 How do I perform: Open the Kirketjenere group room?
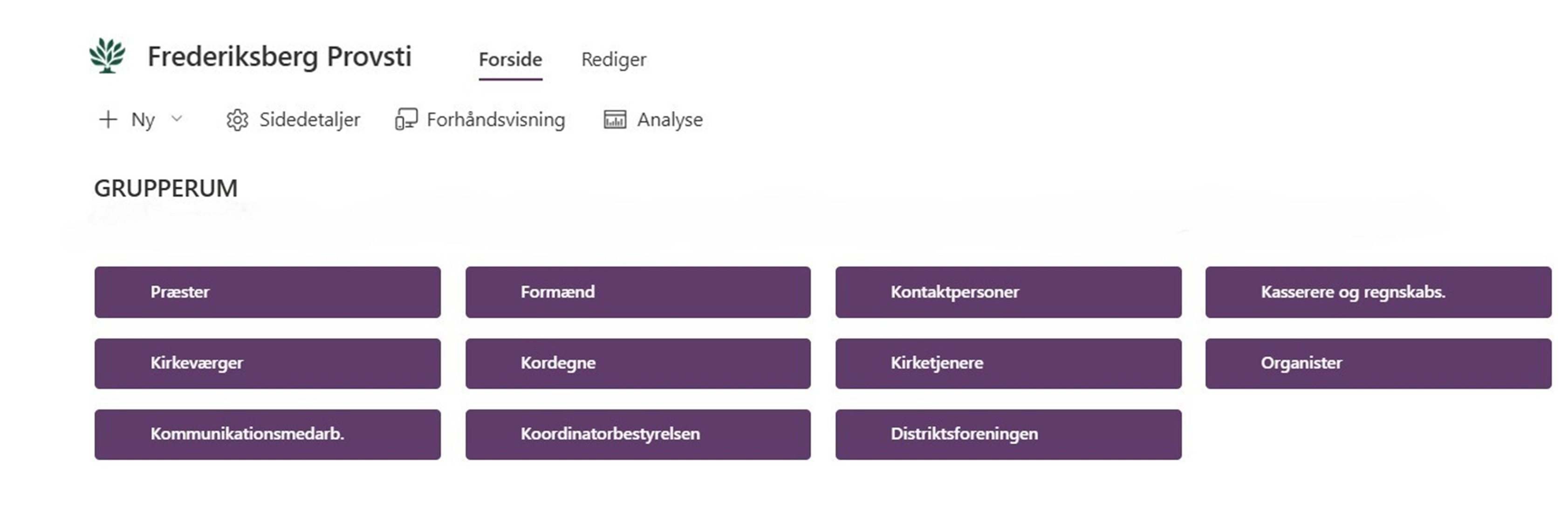coord(1008,363)
